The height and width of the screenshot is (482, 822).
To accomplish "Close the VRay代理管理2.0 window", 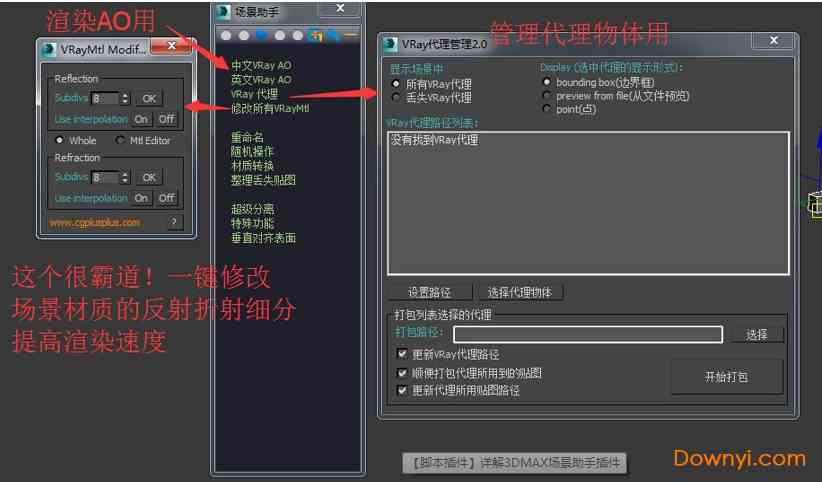I will coord(773,40).
